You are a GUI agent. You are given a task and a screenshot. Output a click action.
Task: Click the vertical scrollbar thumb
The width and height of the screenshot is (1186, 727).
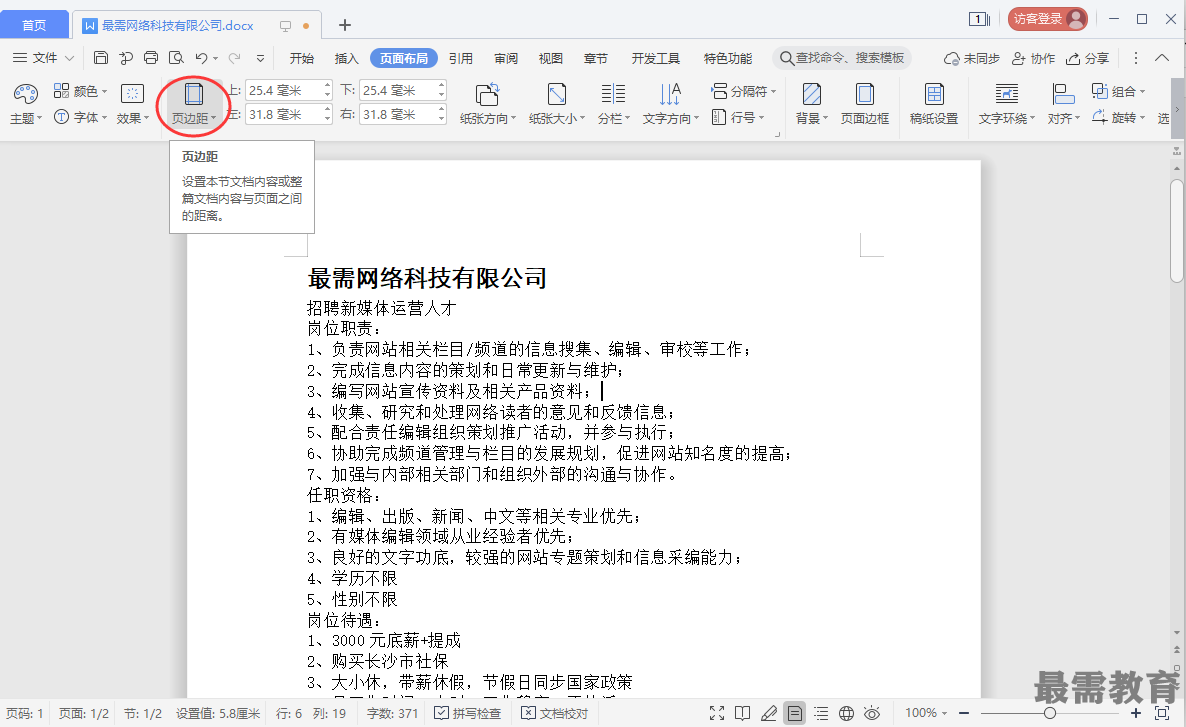click(1176, 231)
